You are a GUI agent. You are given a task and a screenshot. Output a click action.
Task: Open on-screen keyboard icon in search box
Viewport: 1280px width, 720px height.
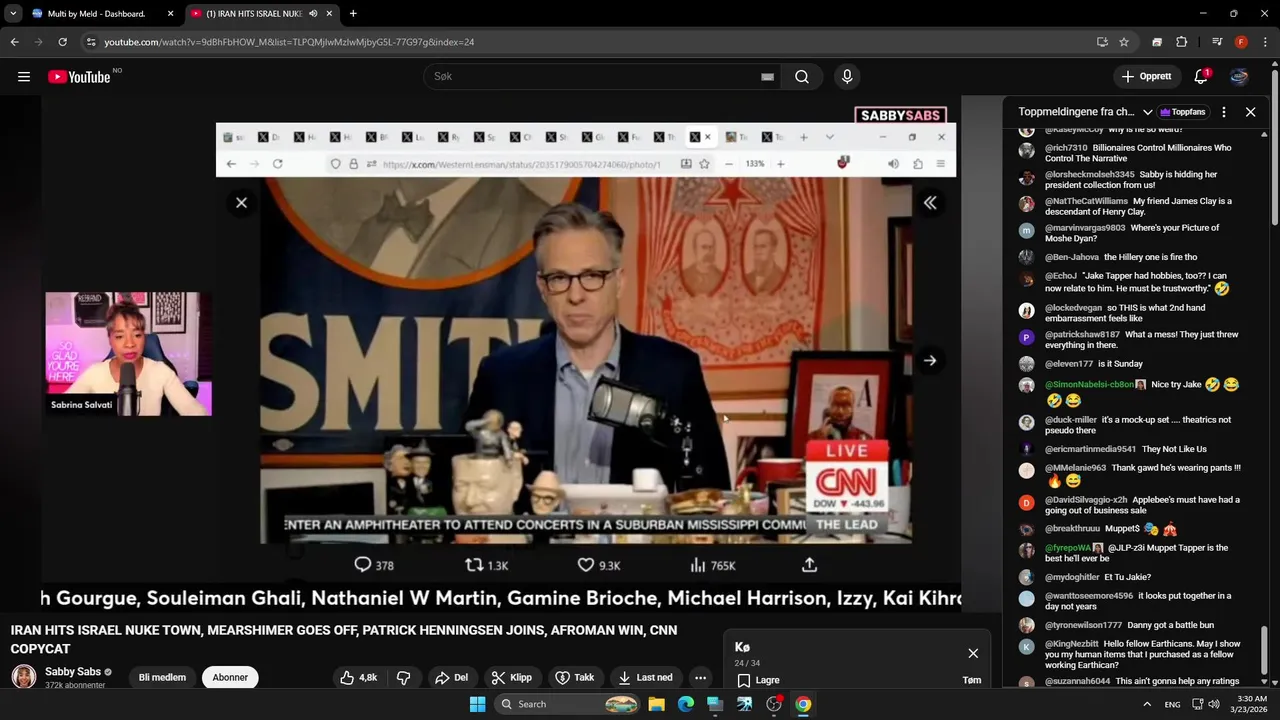[767, 77]
